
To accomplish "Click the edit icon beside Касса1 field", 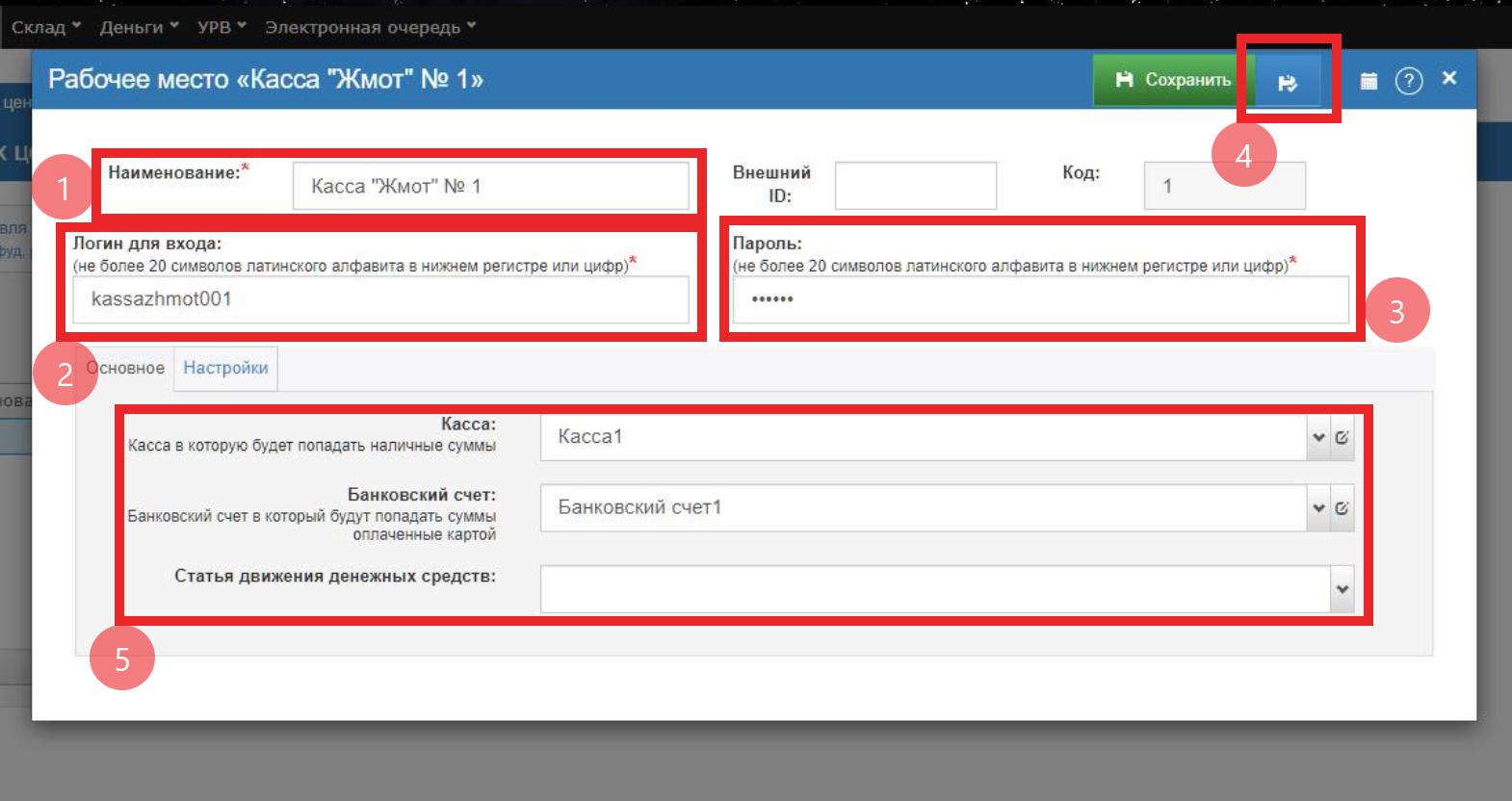I will [x=1343, y=438].
